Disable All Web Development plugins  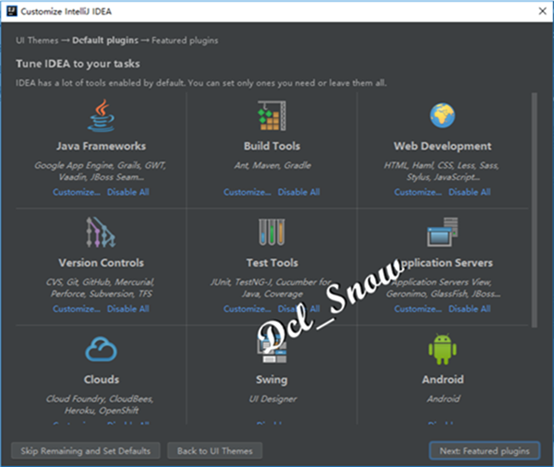tap(470, 192)
